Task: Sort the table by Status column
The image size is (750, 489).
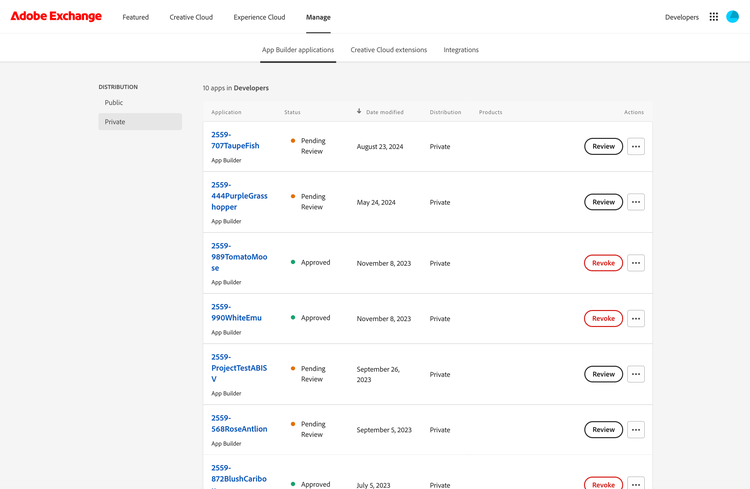Action: coord(292,112)
